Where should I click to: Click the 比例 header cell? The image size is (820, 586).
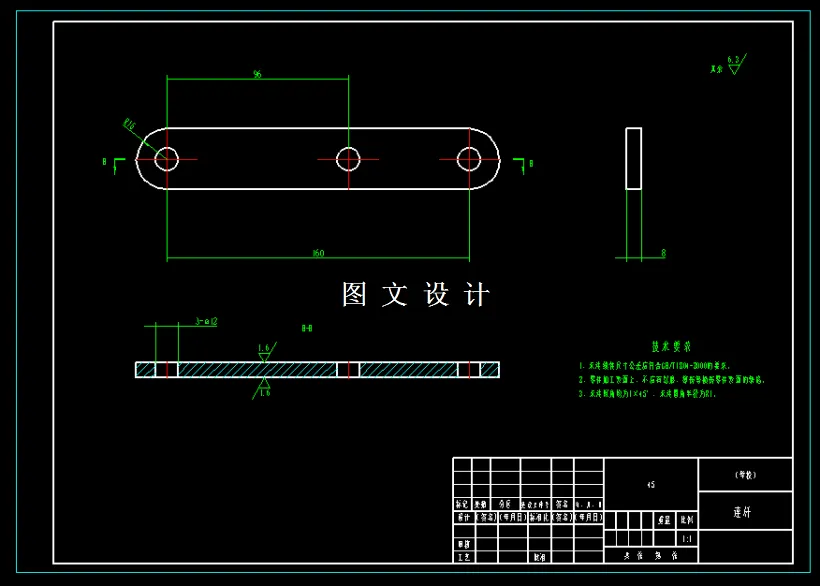(x=687, y=520)
